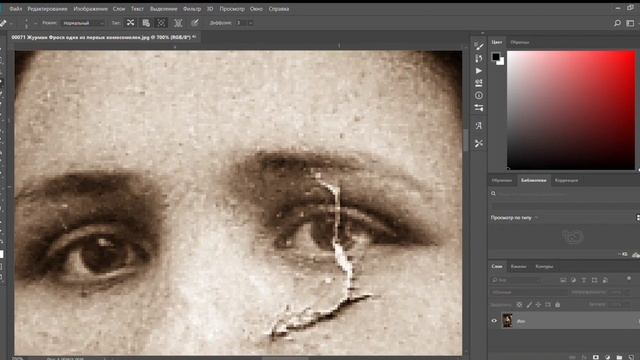
Task: Click the canvas vertical scrollbar
Action: click(465, 141)
